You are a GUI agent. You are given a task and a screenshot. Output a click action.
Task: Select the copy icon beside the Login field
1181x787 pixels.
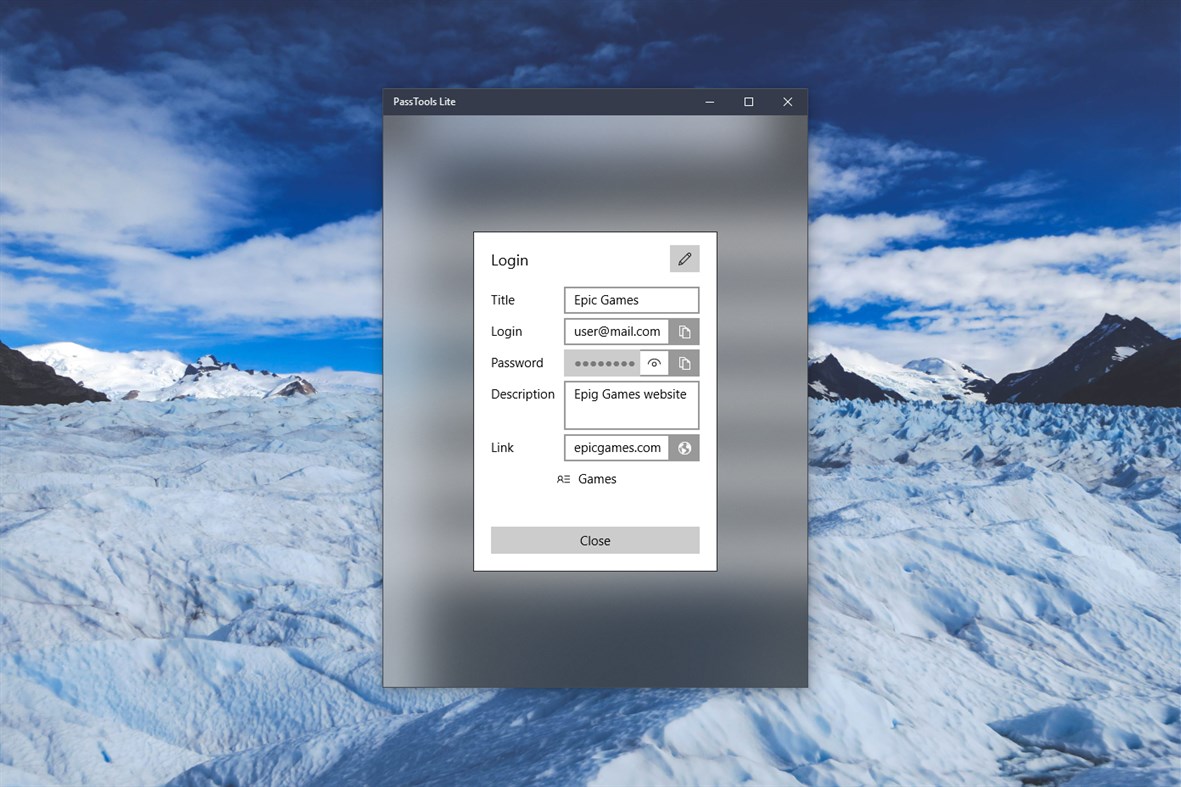pyautogui.click(x=684, y=331)
